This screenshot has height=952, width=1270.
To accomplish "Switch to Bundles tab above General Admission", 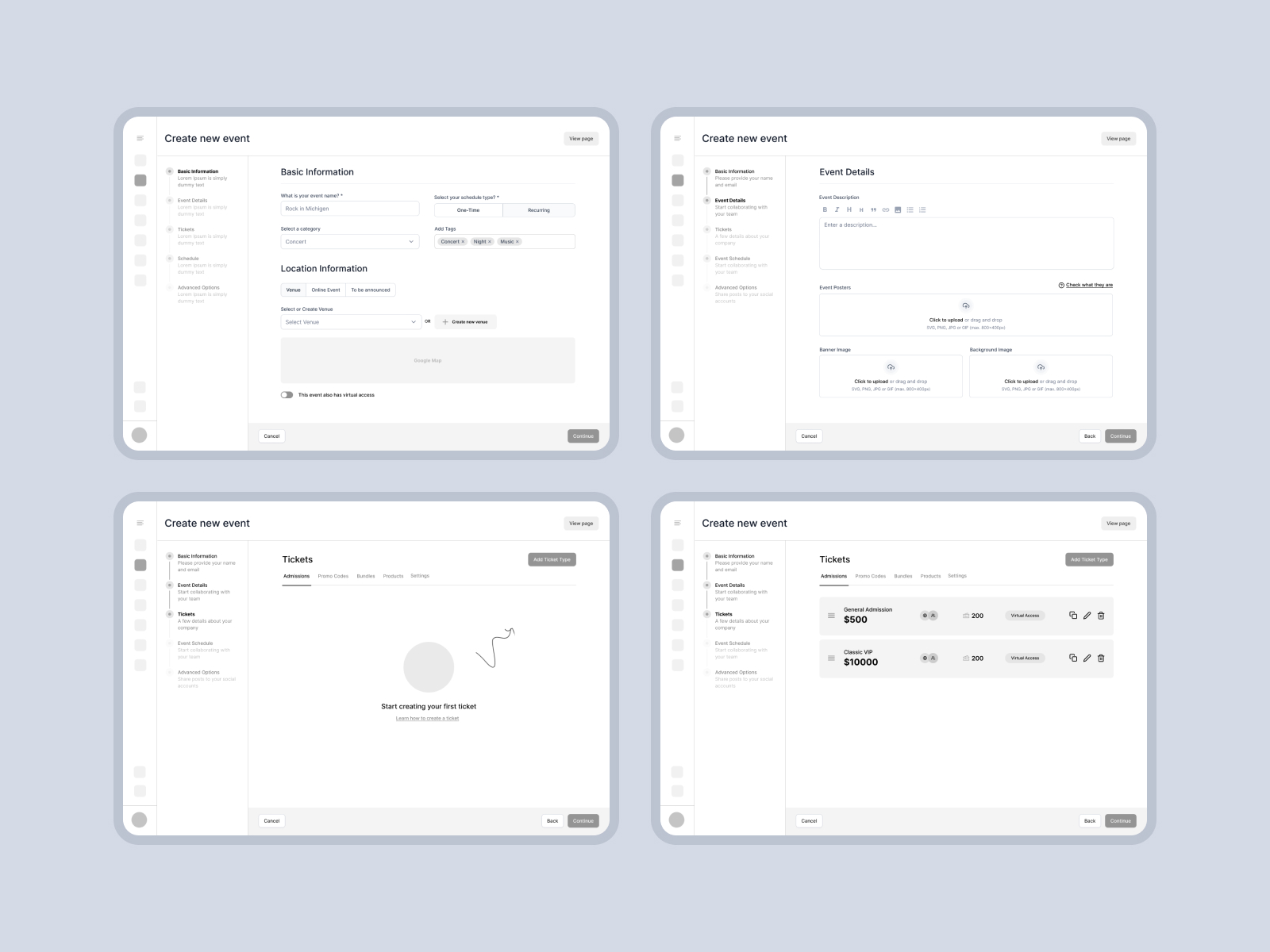I will 902,577.
